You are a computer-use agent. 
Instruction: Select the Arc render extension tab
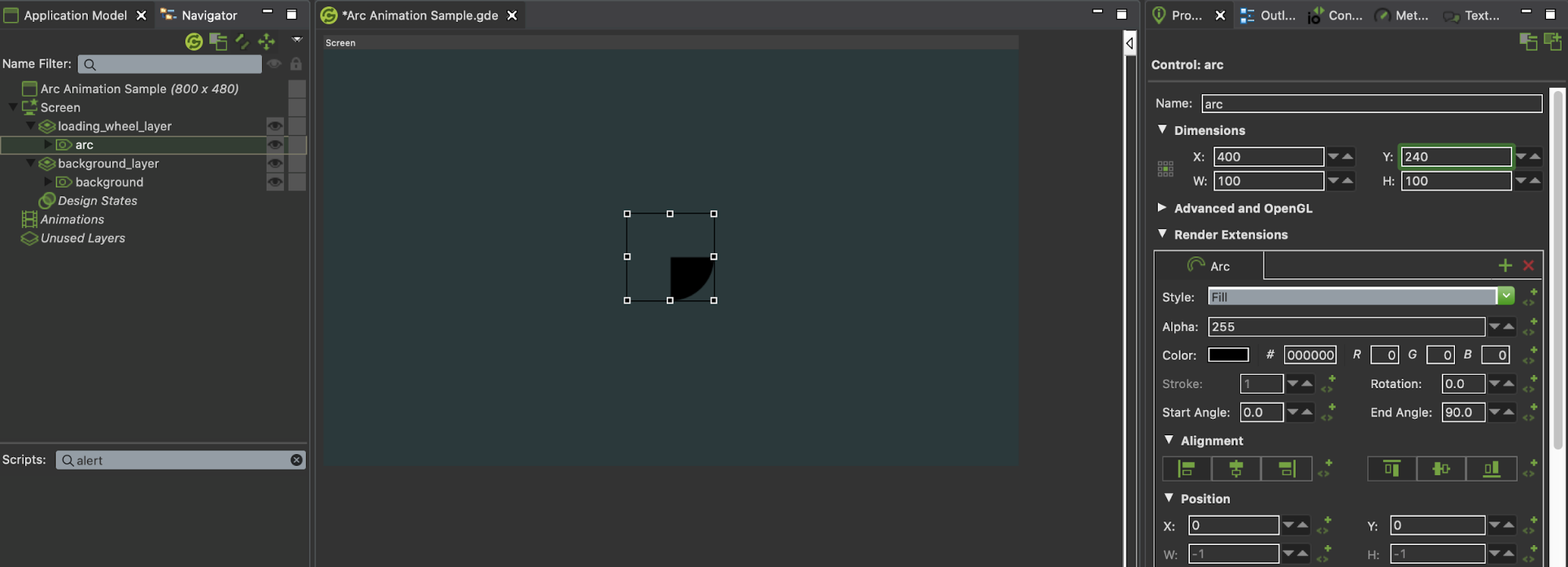coord(1209,266)
